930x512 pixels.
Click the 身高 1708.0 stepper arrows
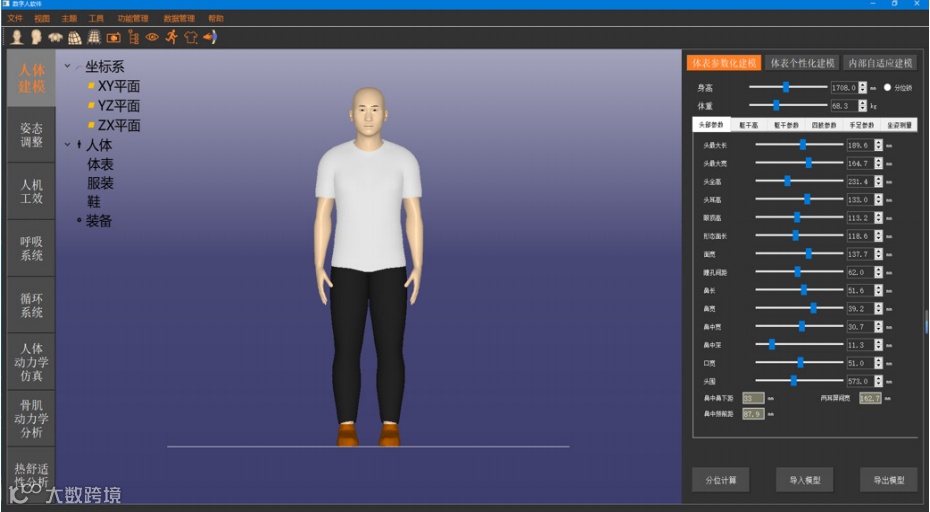862,87
